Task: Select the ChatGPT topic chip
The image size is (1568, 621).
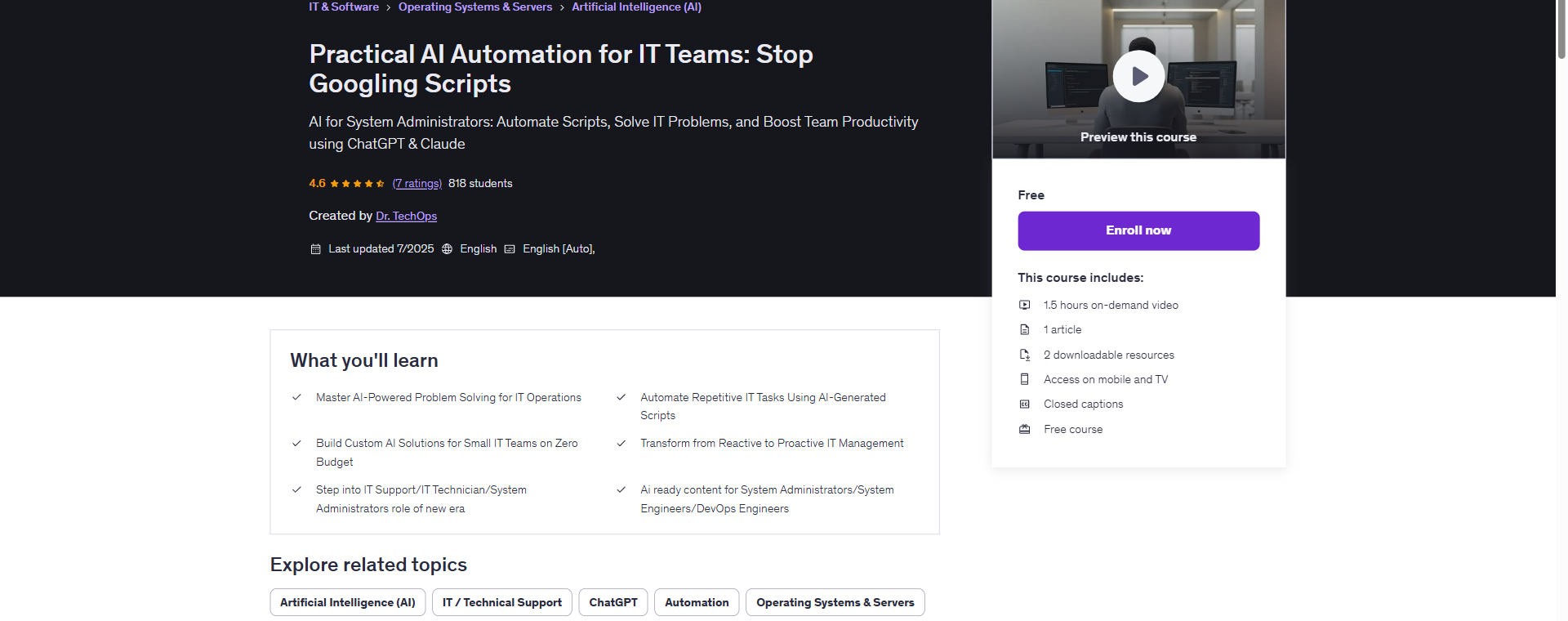Action: pos(613,602)
